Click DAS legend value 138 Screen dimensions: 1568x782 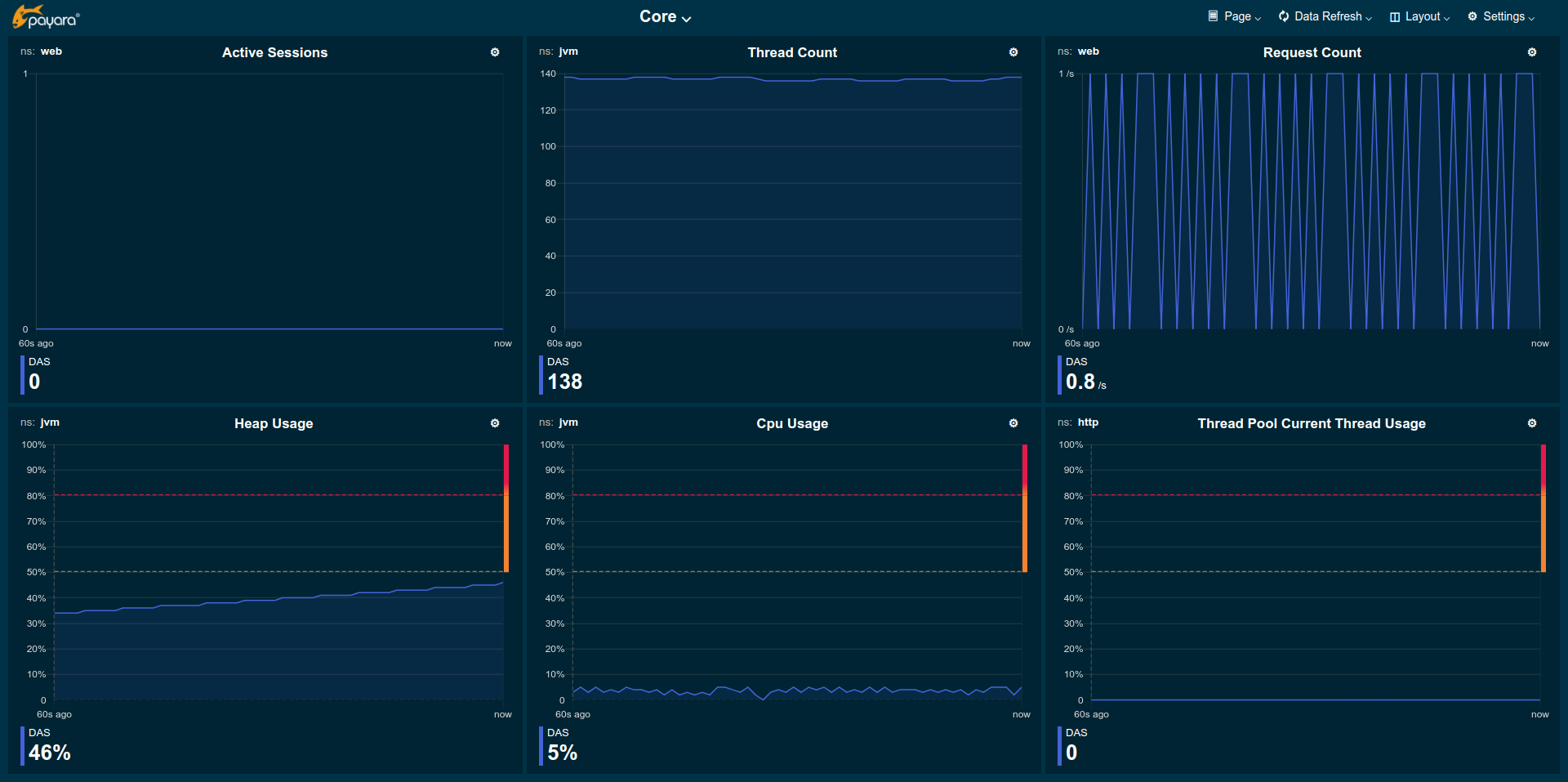pos(564,382)
